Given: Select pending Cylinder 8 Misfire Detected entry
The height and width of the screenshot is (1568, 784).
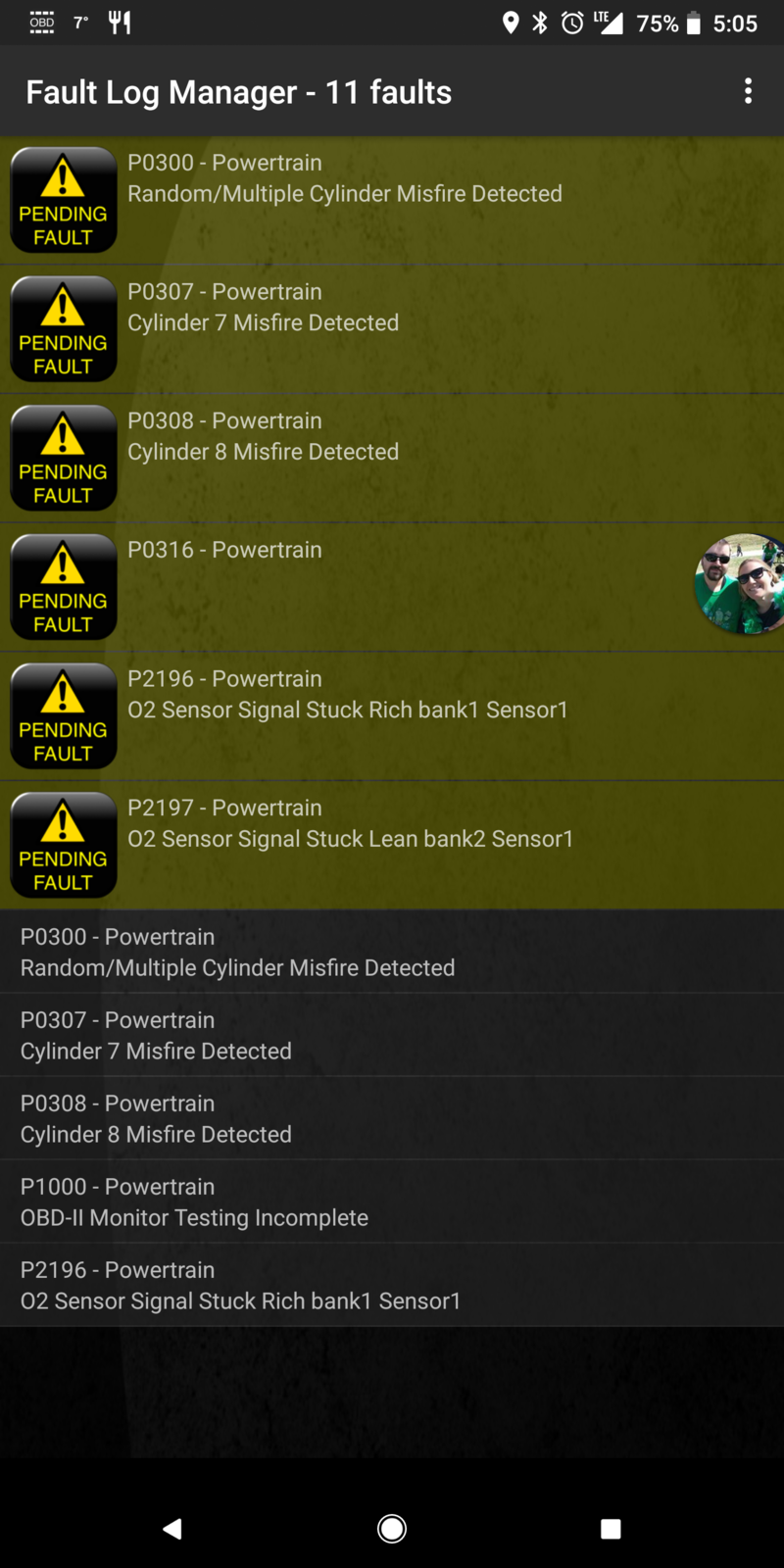Looking at the screenshot, I should [392, 458].
